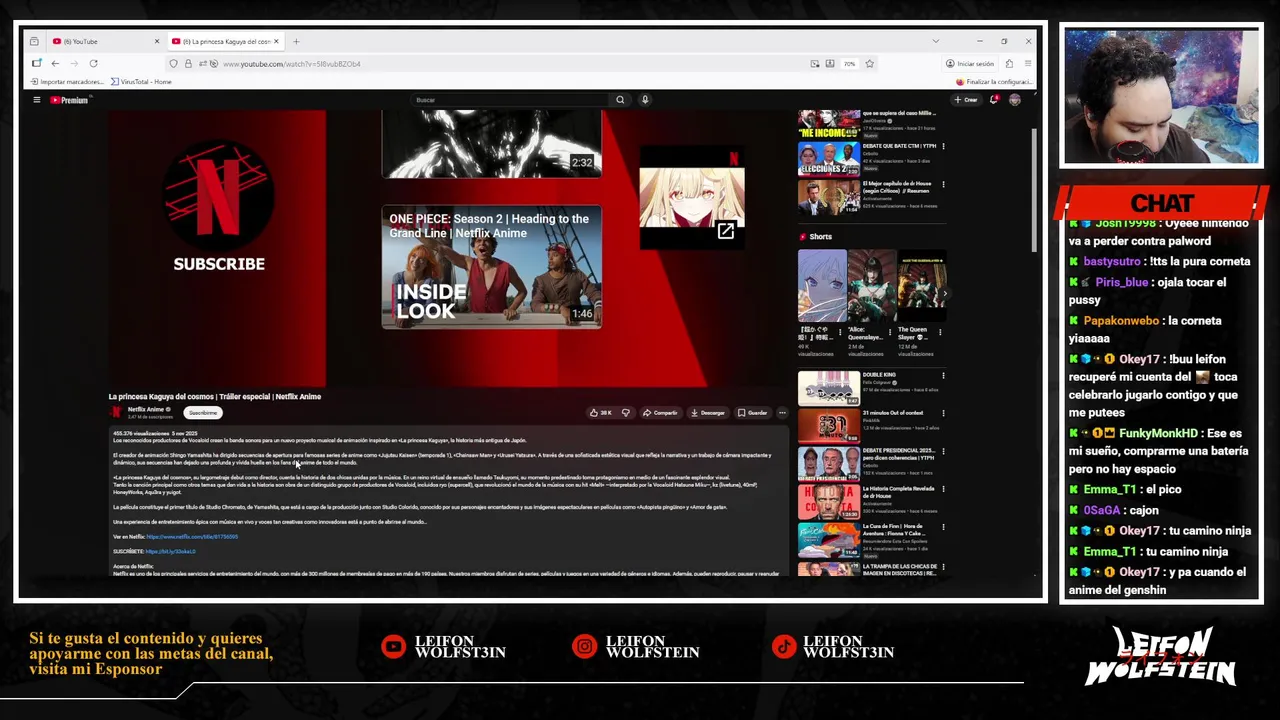Dislike the video with thumbs-down icon
This screenshot has width=1280, height=720.
coord(626,413)
